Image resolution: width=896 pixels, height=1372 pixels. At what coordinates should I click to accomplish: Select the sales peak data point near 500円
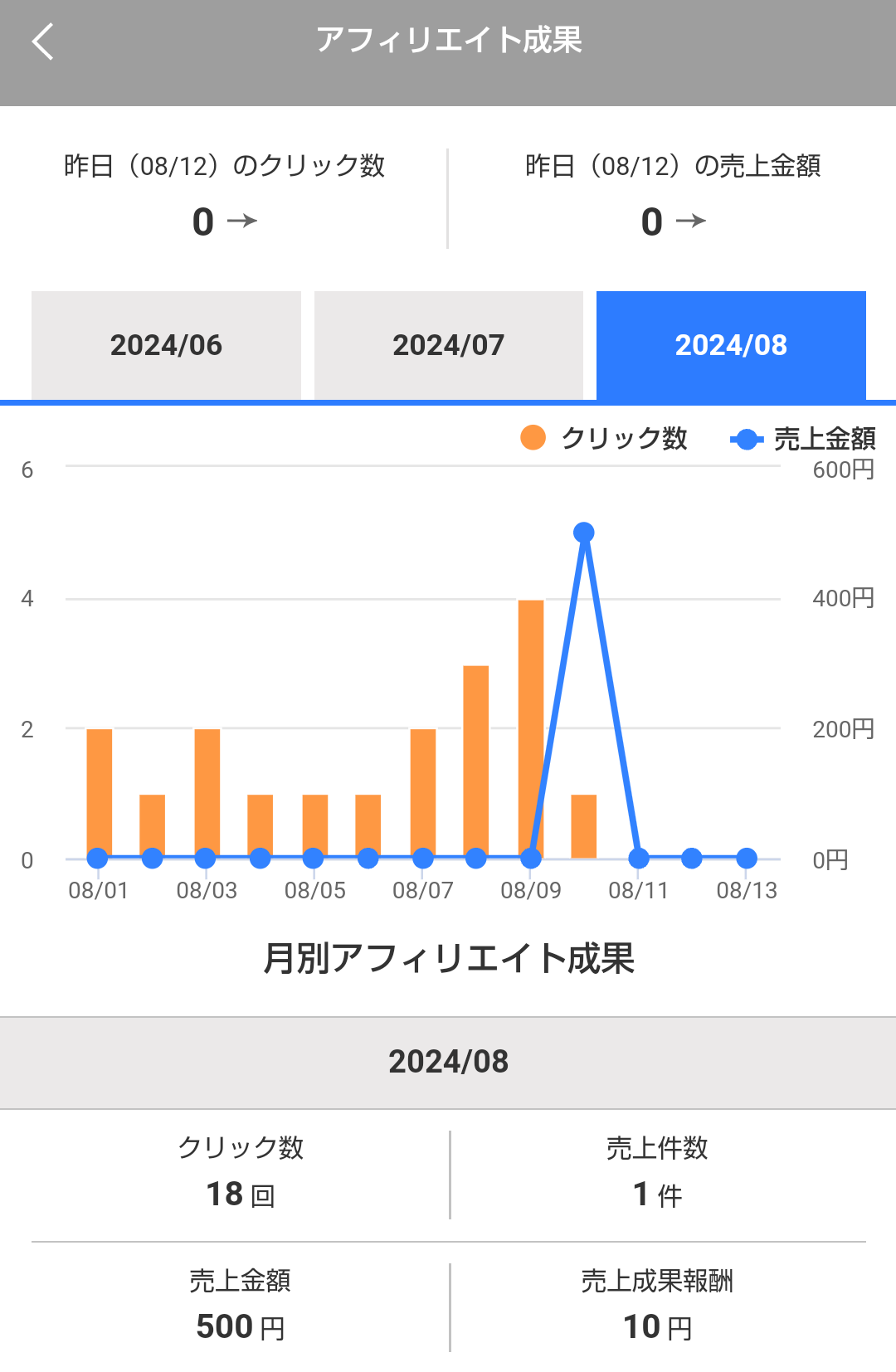click(584, 533)
